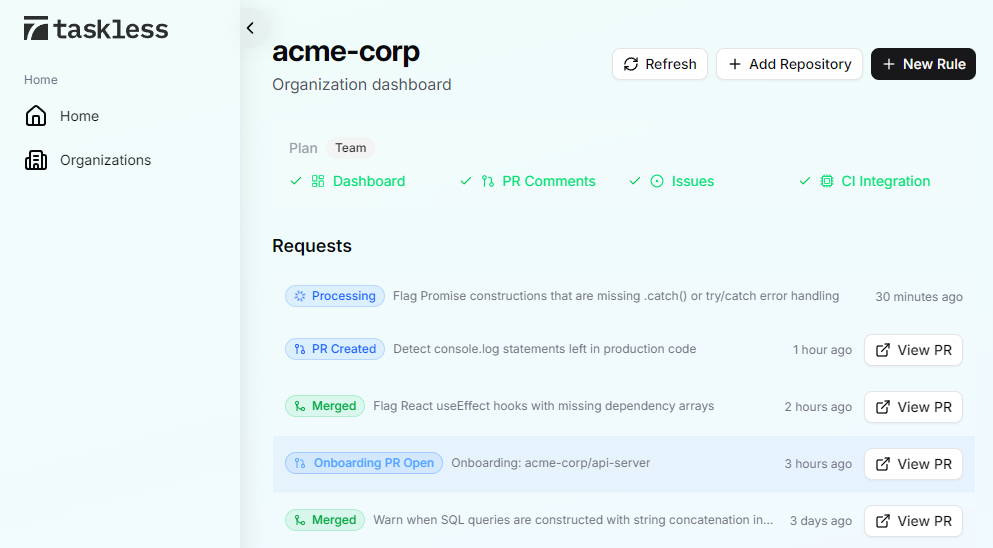
Task: Click the Refresh button
Action: pos(660,64)
